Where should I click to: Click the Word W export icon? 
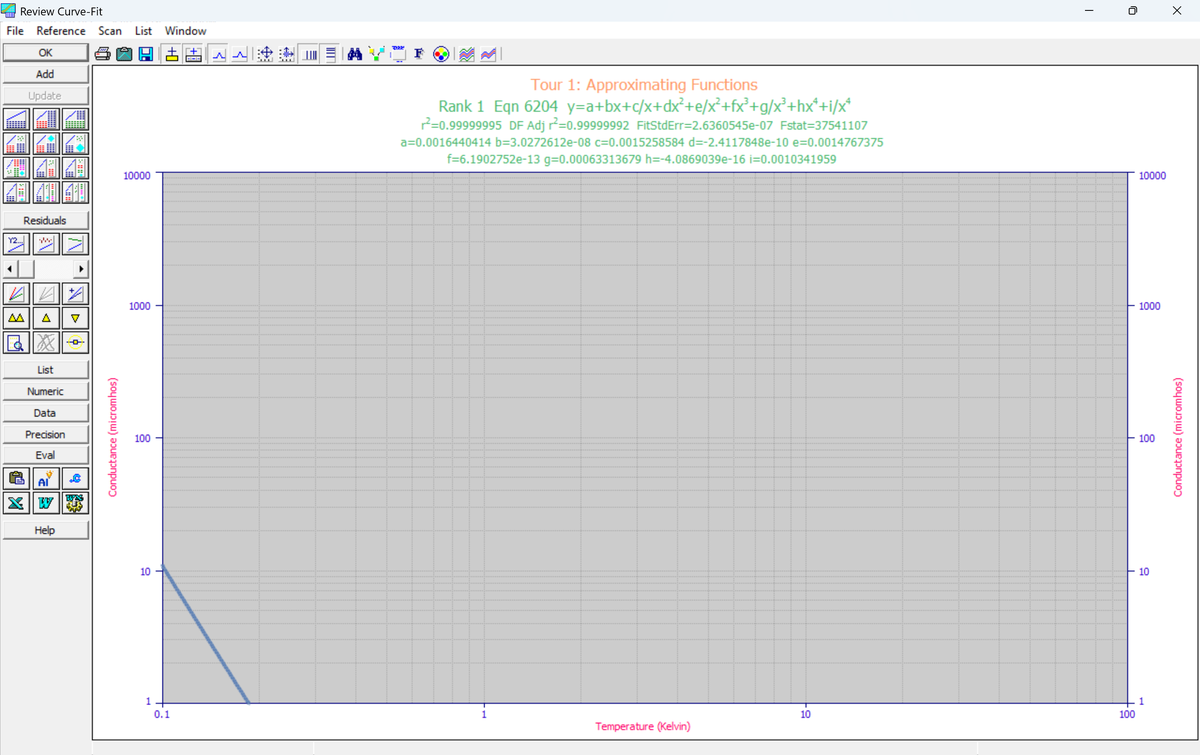coord(45,502)
